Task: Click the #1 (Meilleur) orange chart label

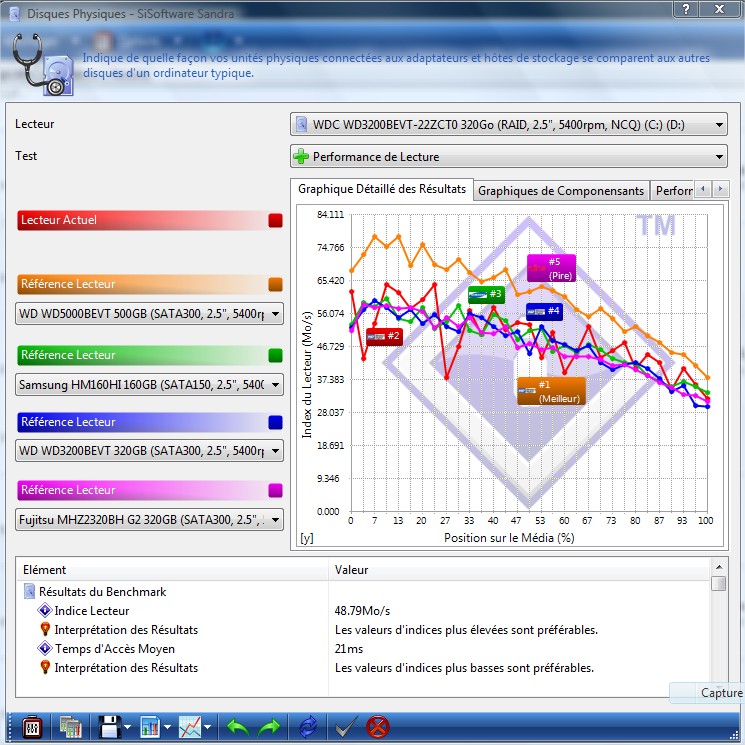Action: click(551, 392)
